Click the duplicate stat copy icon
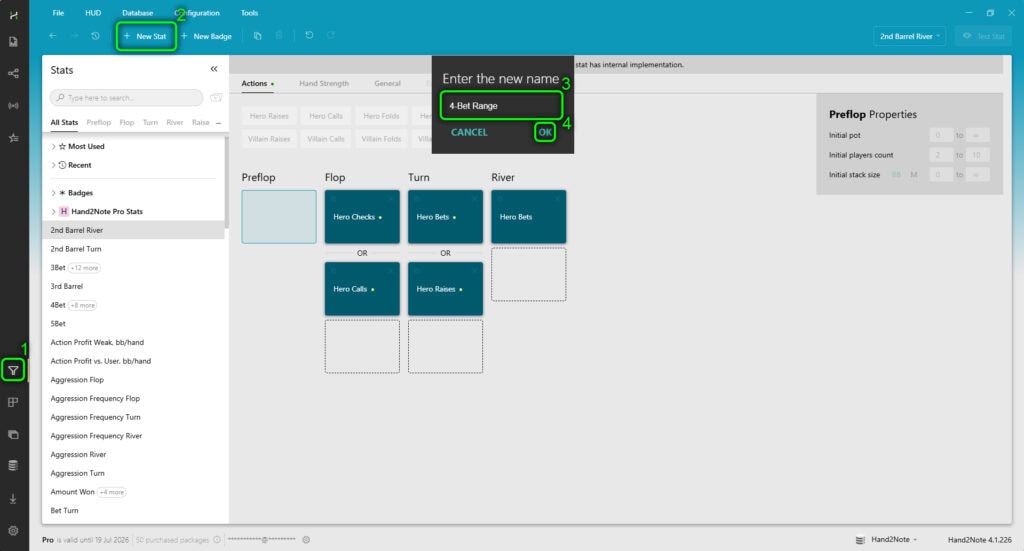This screenshot has height=551, width=1024. 257,36
